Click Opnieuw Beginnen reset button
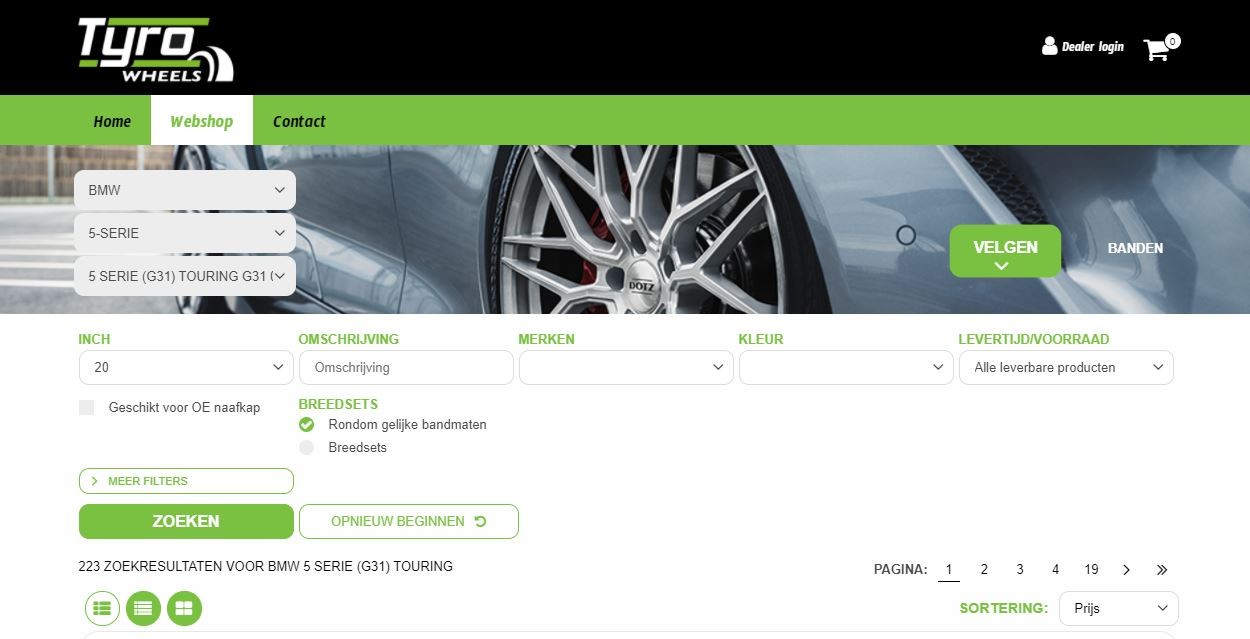The image size is (1250, 639). point(408,521)
